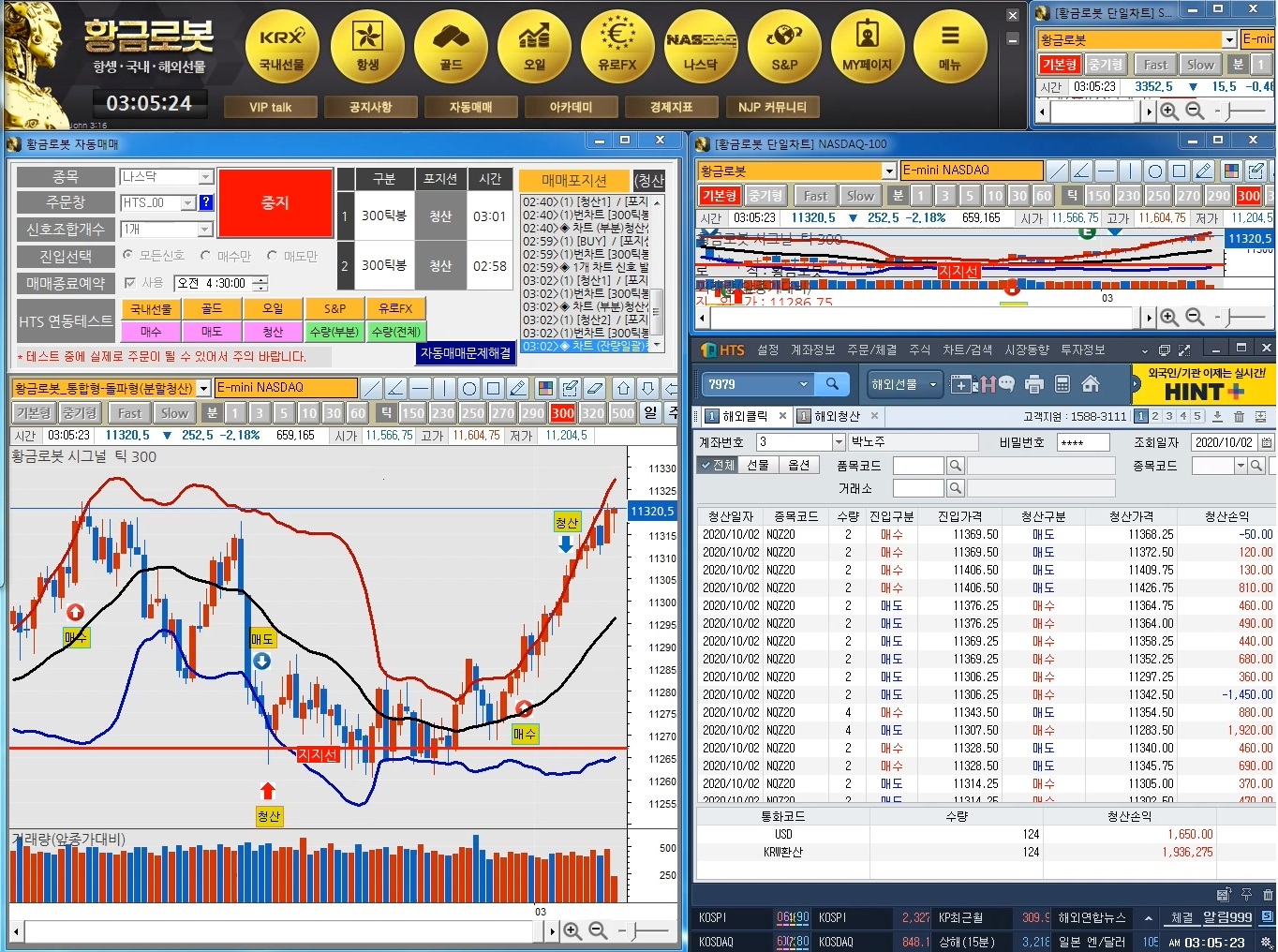Click the VIP talk button

pyautogui.click(x=270, y=107)
